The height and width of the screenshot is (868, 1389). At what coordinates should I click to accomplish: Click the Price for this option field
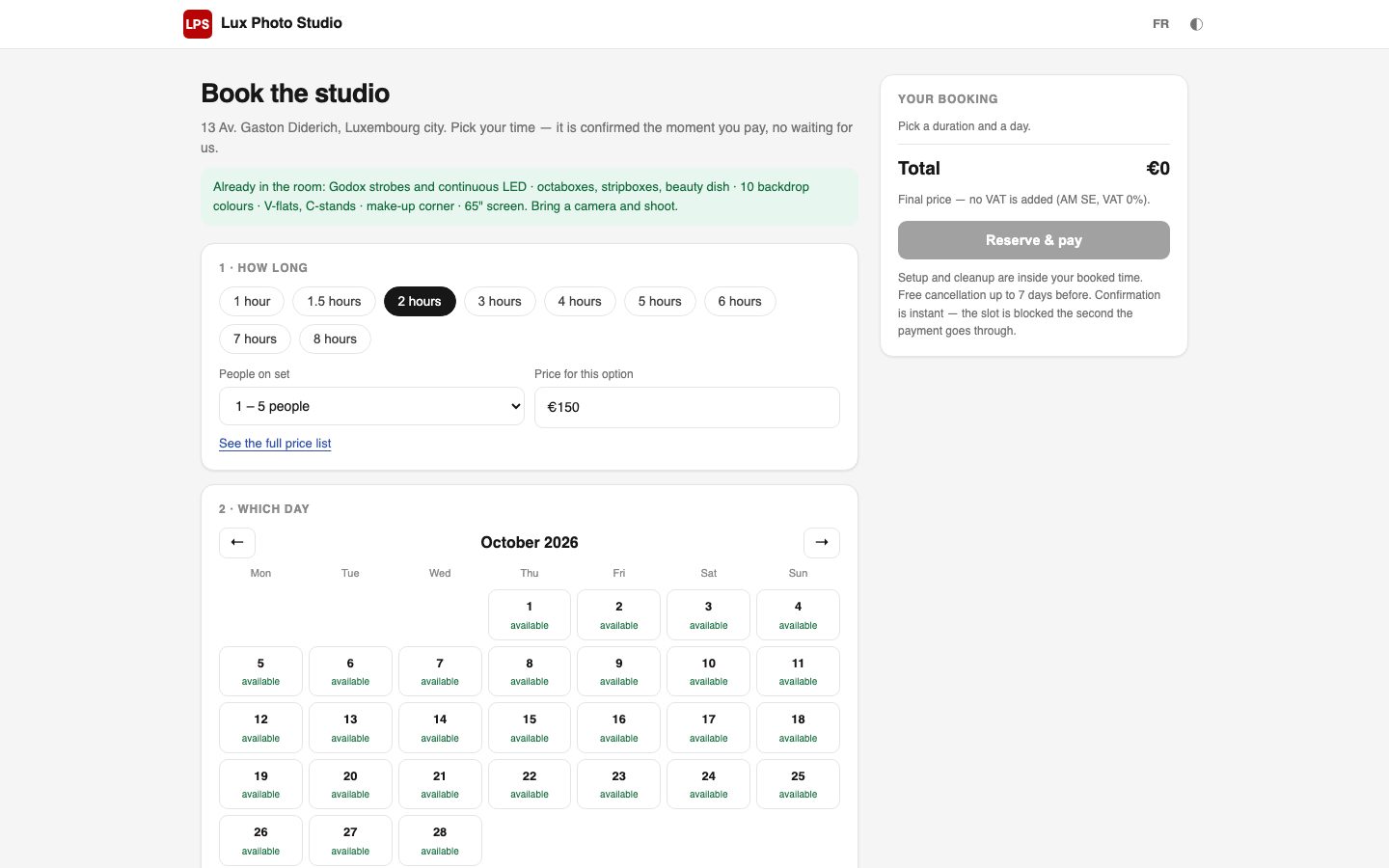[x=687, y=407]
